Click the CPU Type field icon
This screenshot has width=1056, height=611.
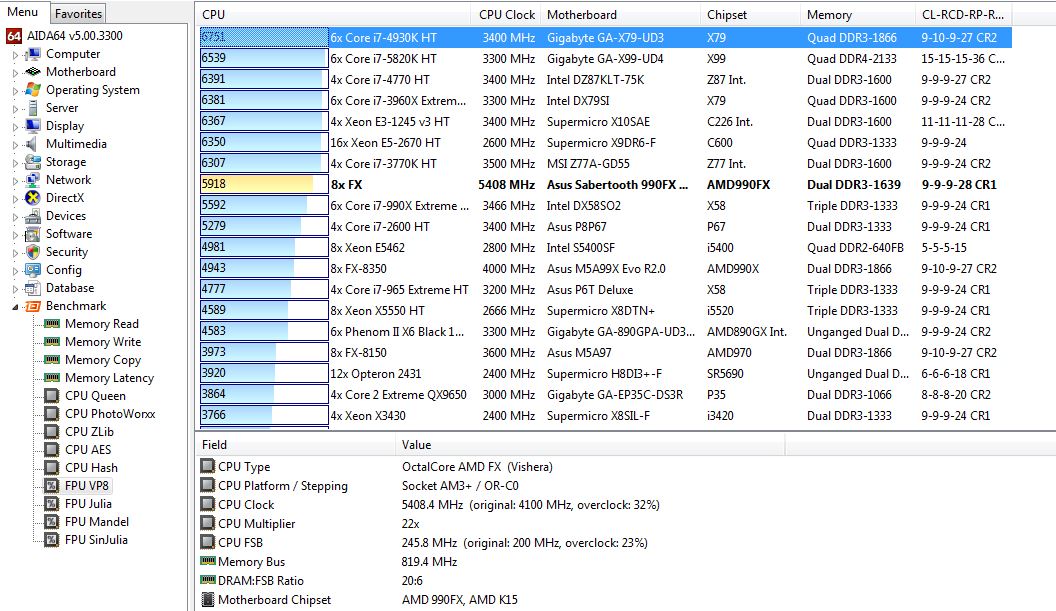coord(207,466)
